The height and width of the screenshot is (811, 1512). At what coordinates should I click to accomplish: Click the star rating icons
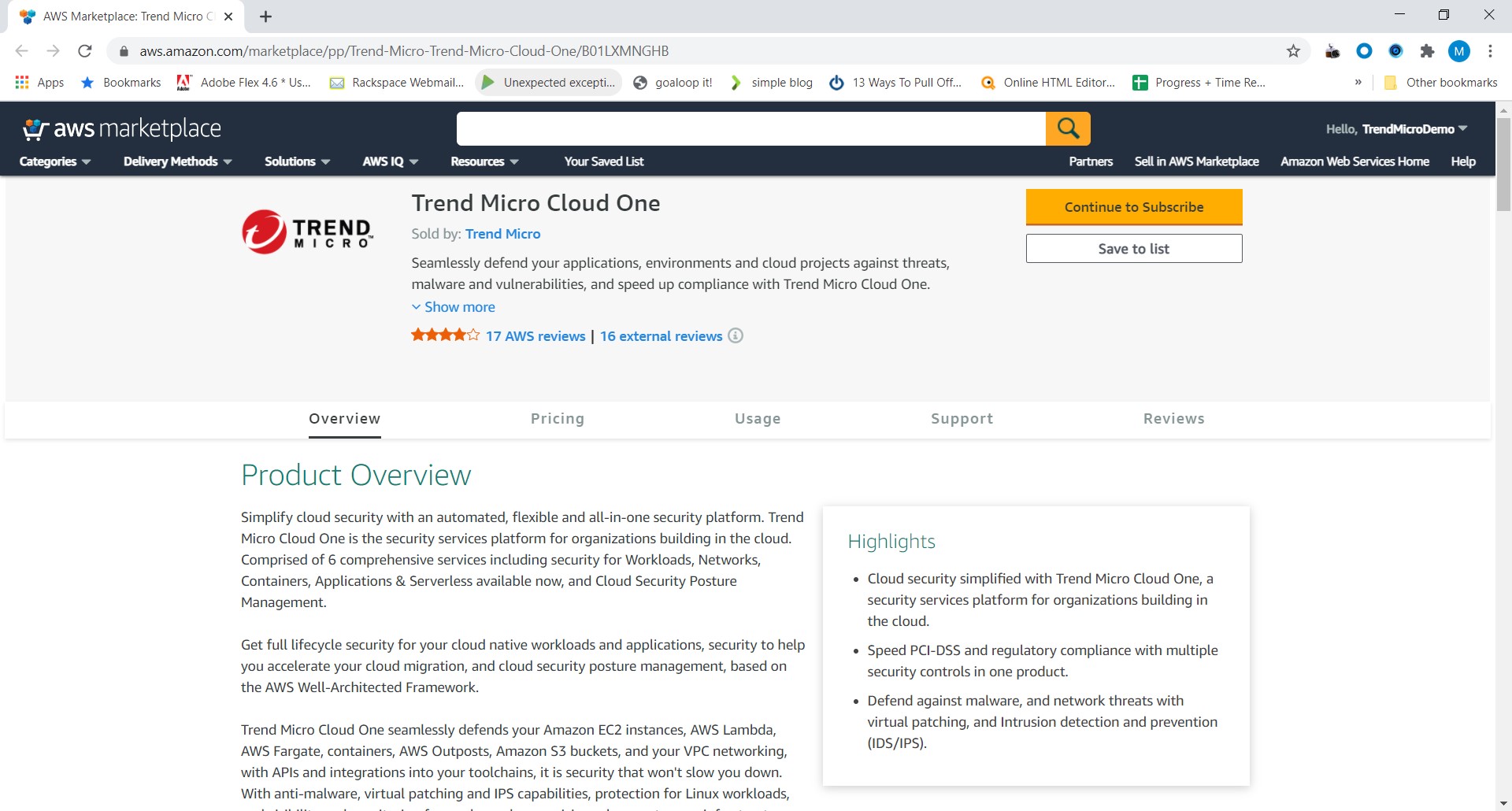click(445, 335)
